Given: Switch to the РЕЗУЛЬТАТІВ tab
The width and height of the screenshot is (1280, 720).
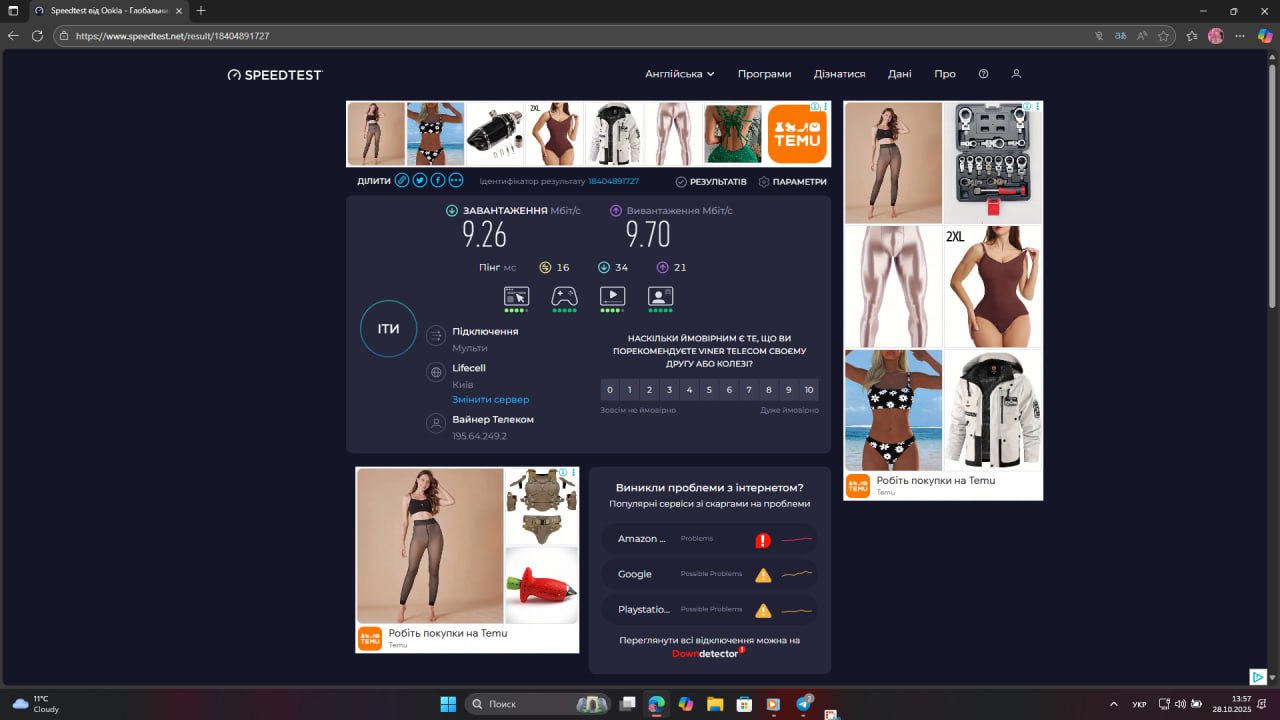Looking at the screenshot, I should tap(711, 182).
